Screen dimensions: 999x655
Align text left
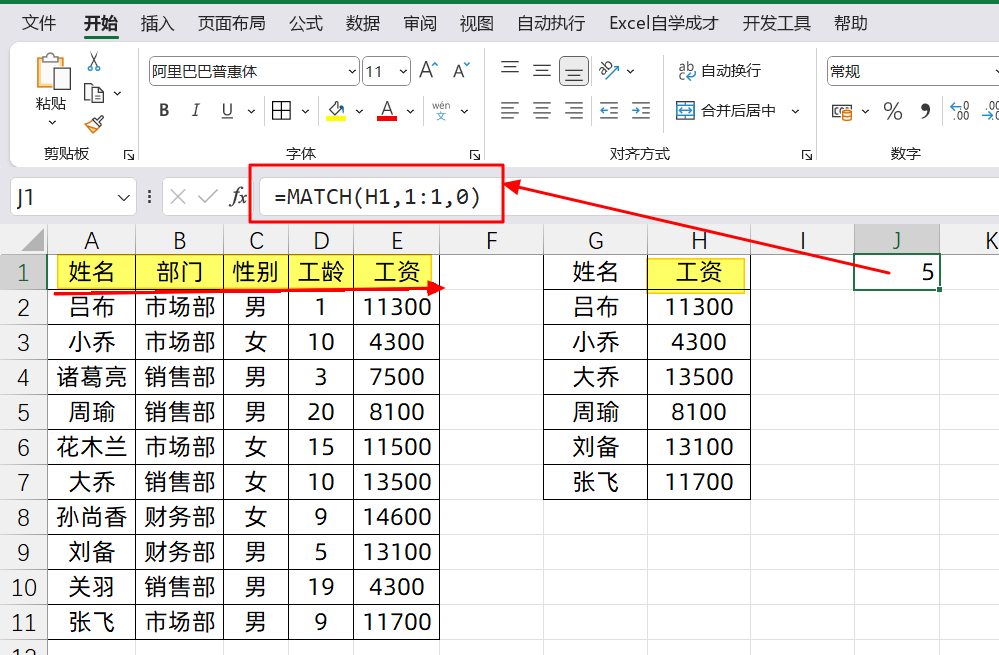click(510, 110)
